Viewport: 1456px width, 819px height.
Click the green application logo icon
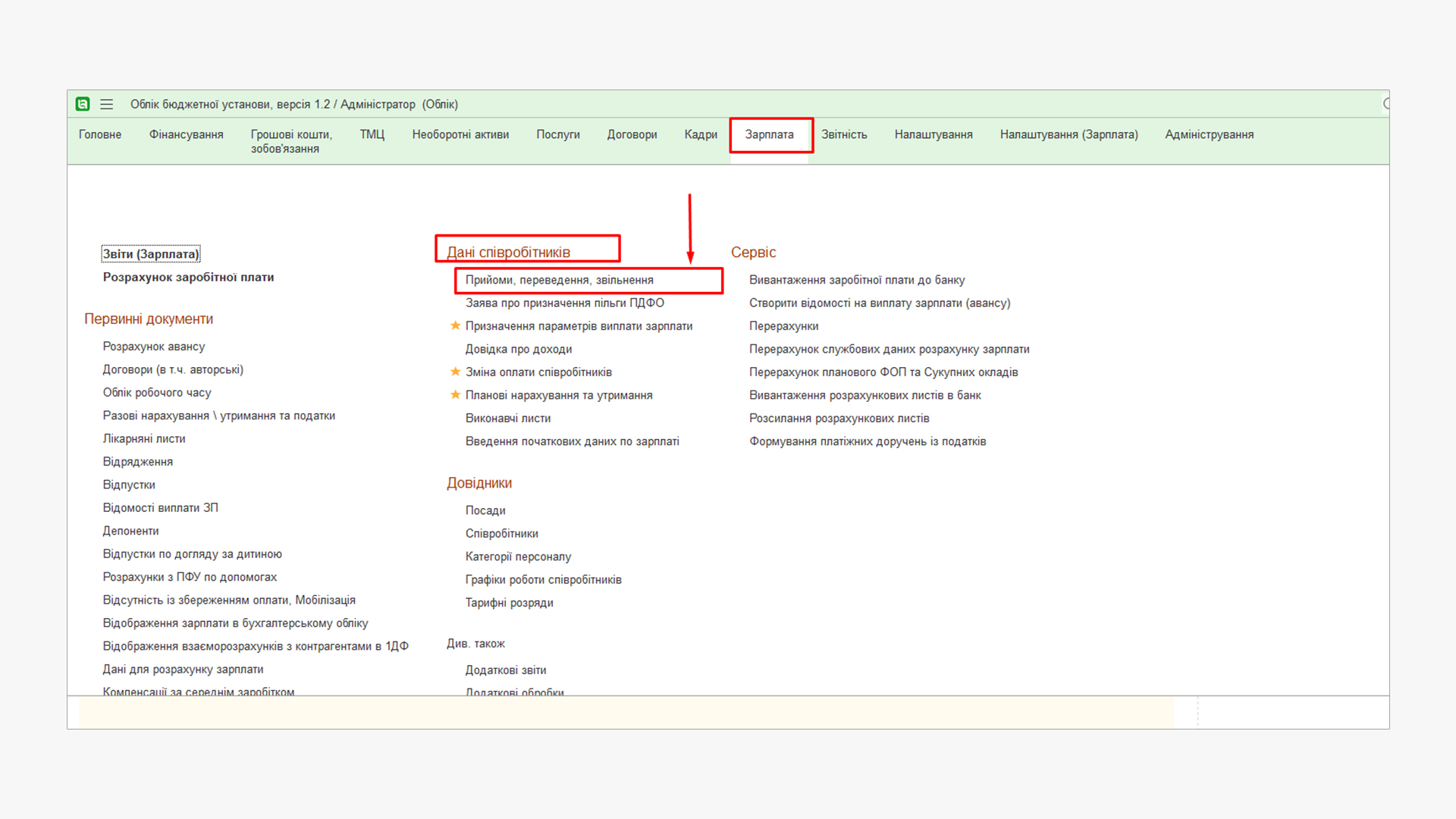83,104
